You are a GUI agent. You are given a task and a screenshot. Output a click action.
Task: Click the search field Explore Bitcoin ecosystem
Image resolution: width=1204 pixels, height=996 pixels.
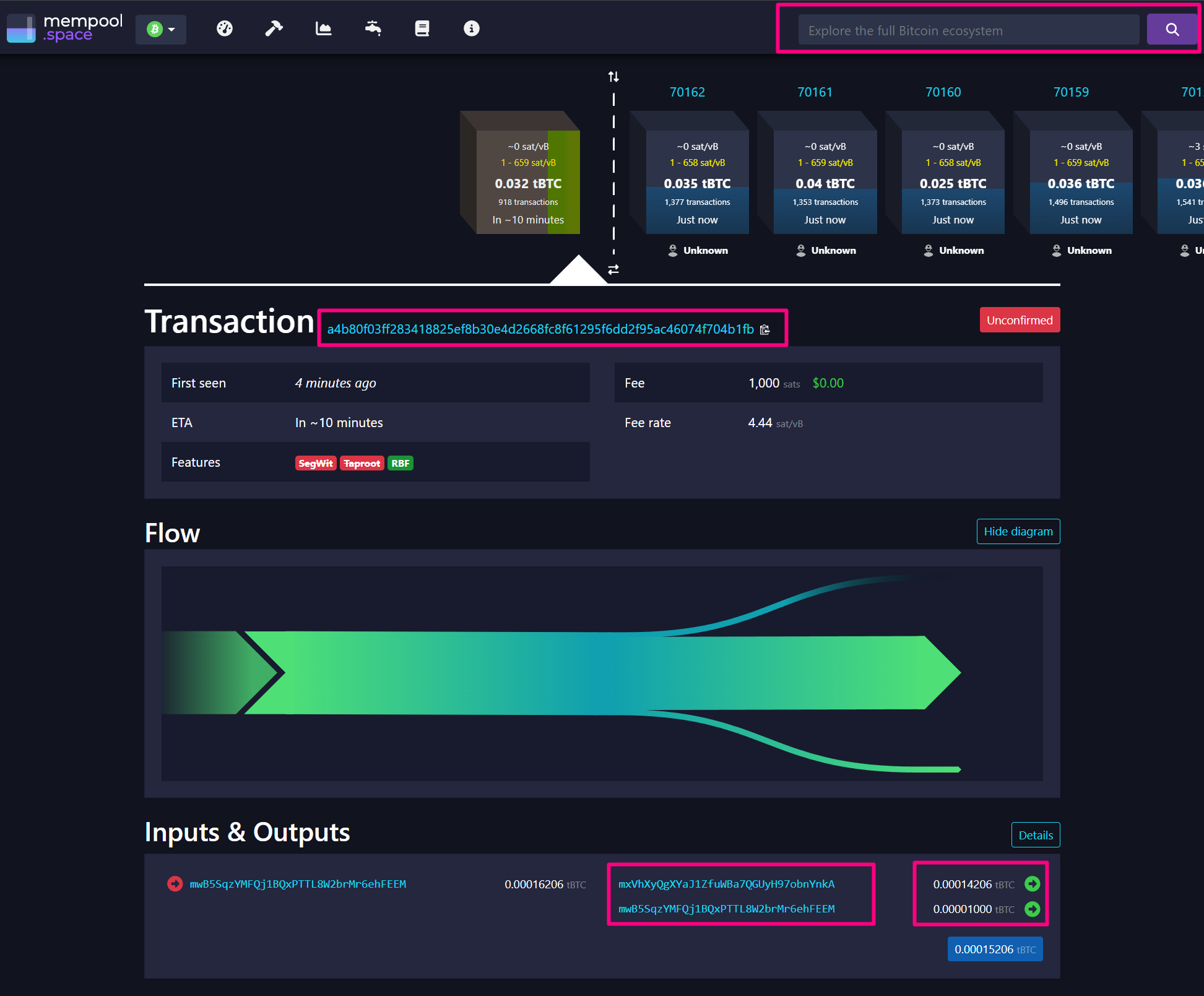tap(968, 30)
